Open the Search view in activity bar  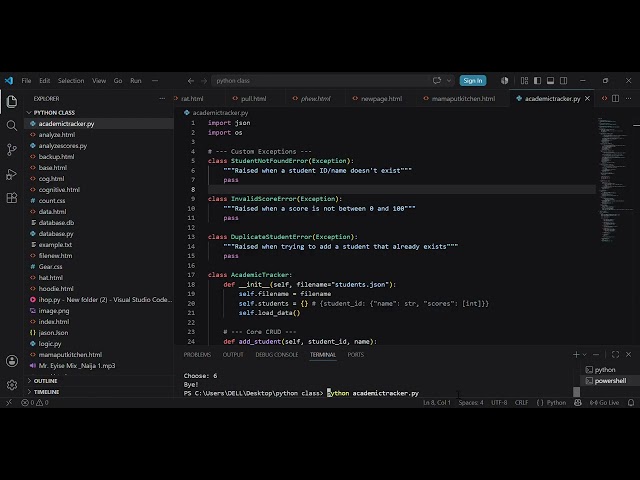[x=12, y=125]
